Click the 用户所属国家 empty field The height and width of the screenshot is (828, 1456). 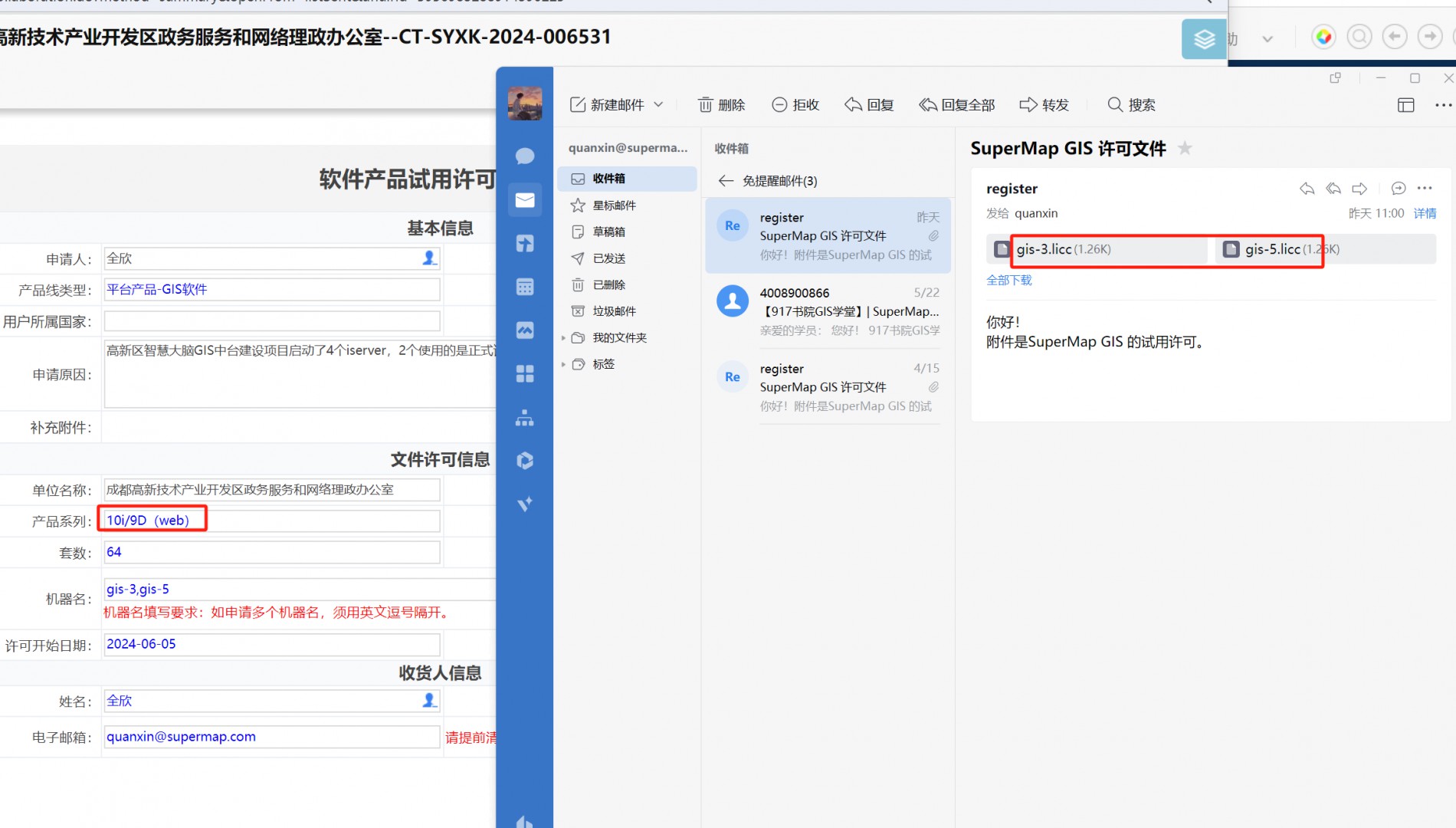(x=272, y=321)
